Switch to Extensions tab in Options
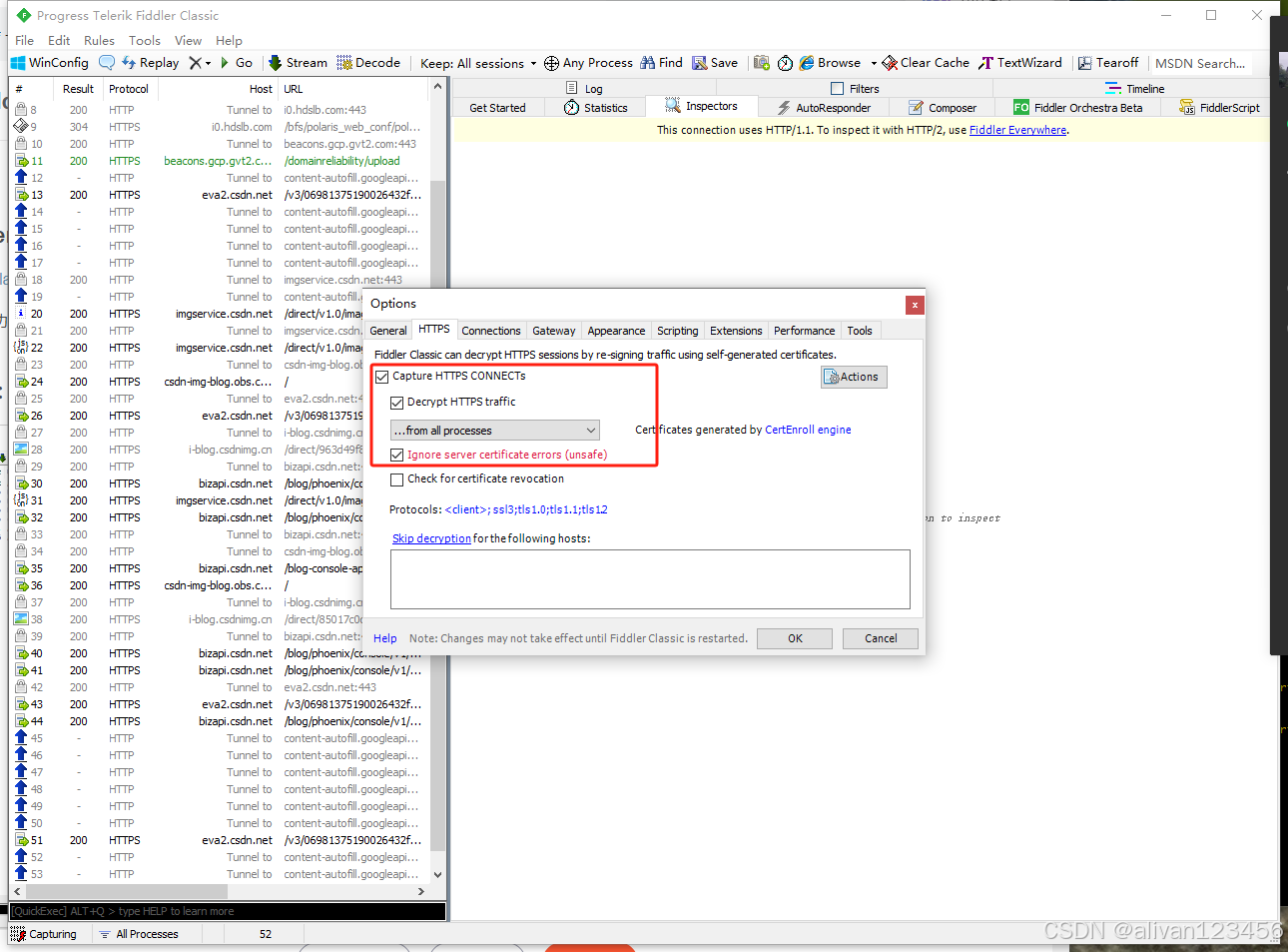The image size is (1288, 952). point(736,331)
